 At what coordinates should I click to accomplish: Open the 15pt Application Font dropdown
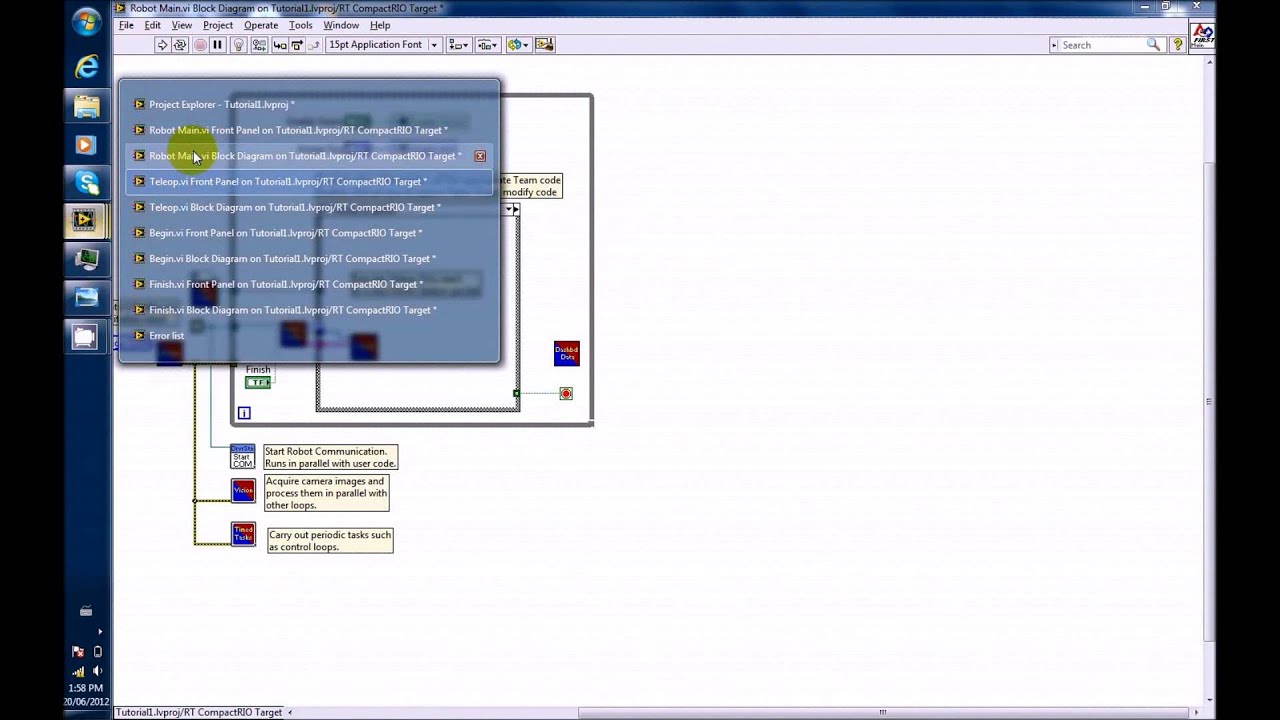coord(383,45)
